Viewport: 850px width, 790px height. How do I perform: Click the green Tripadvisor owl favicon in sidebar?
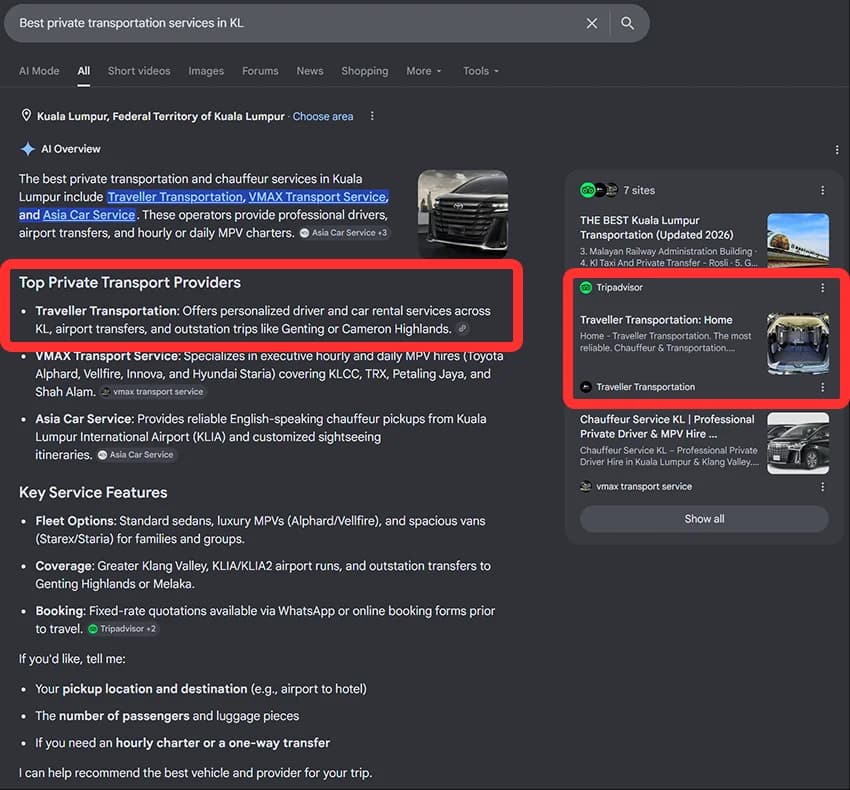coord(586,288)
